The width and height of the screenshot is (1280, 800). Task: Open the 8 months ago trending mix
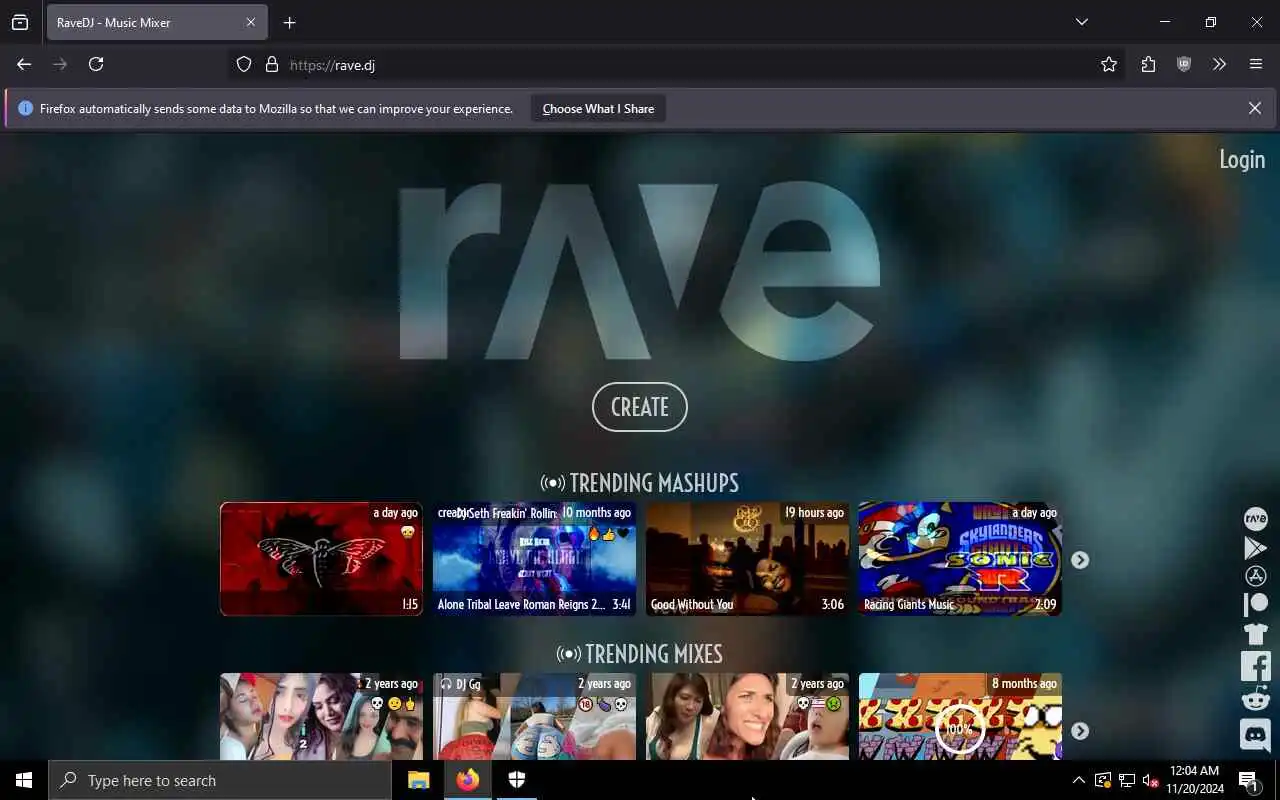pos(960,716)
